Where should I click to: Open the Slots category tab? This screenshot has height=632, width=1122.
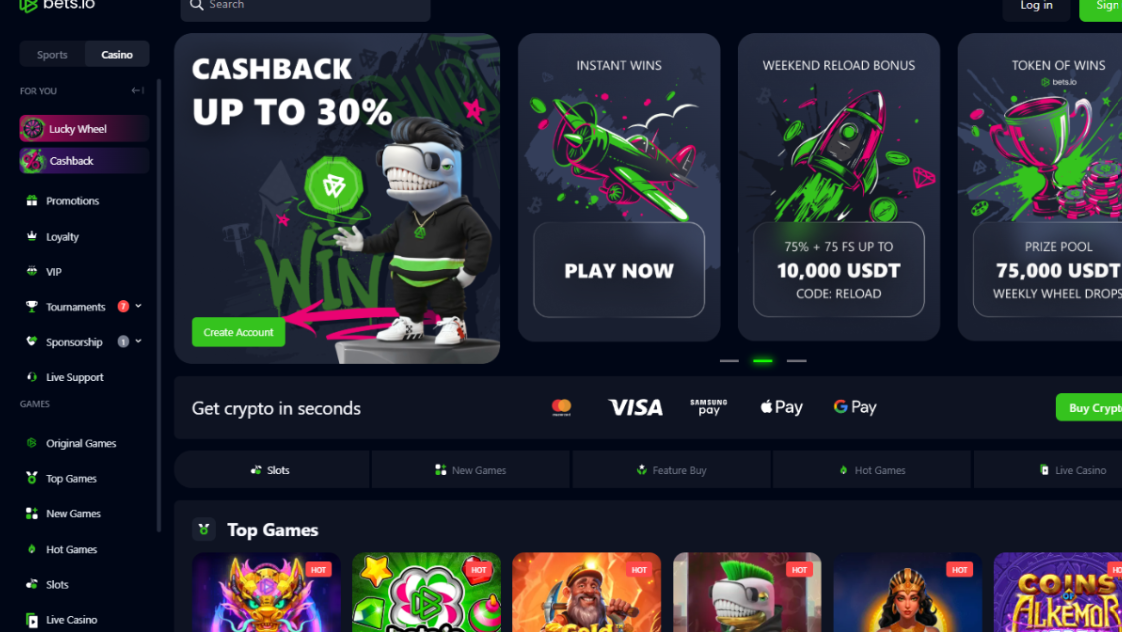click(x=272, y=470)
